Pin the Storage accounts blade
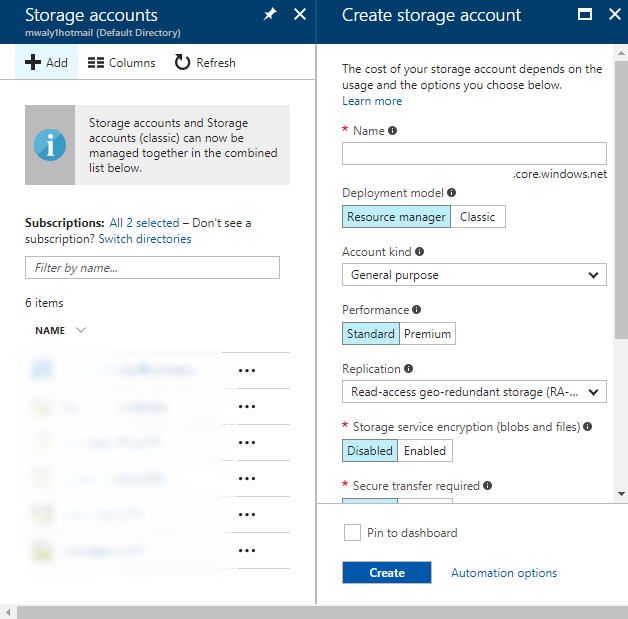 point(270,14)
